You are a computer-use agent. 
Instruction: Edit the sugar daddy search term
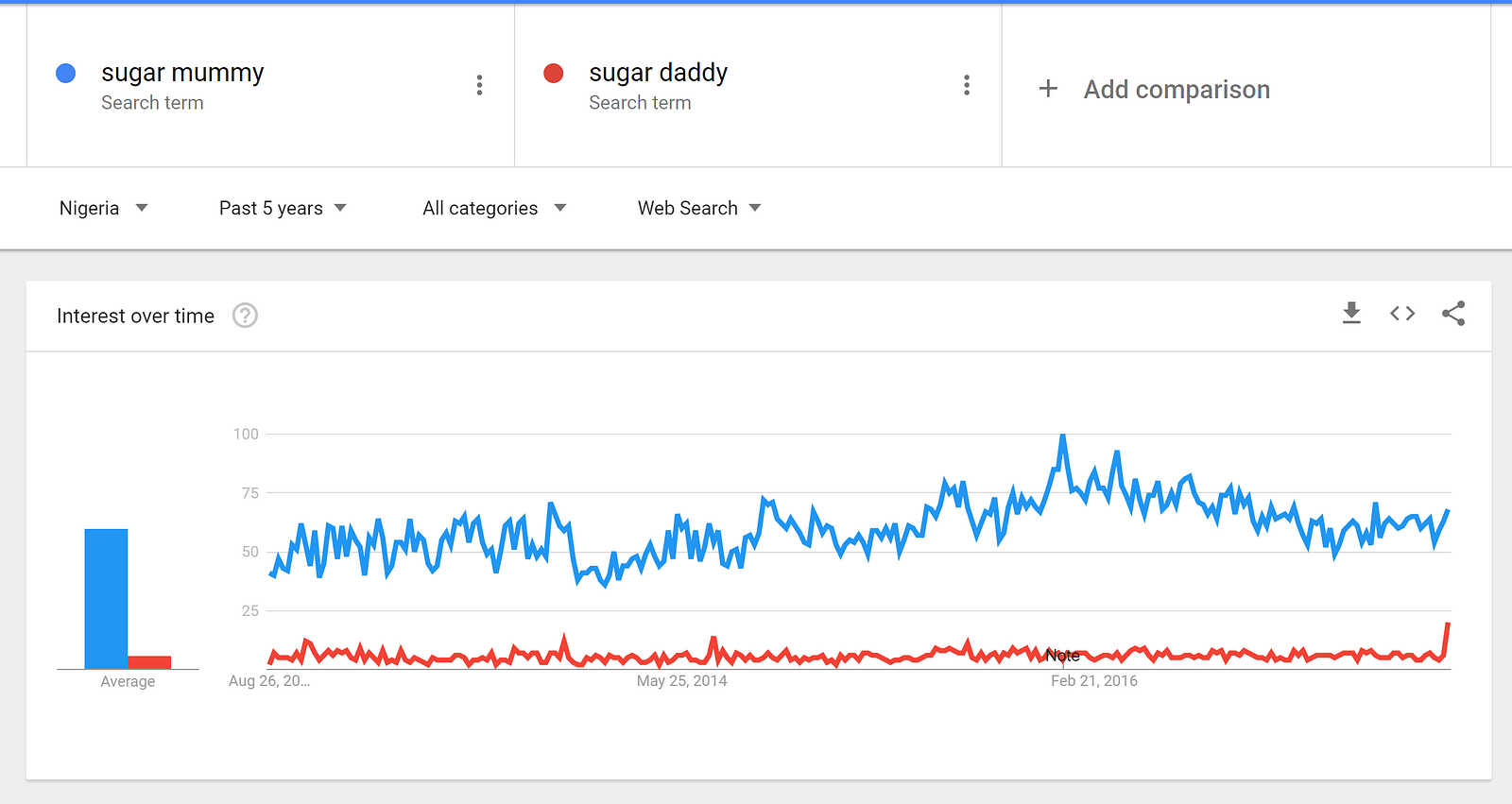point(658,73)
